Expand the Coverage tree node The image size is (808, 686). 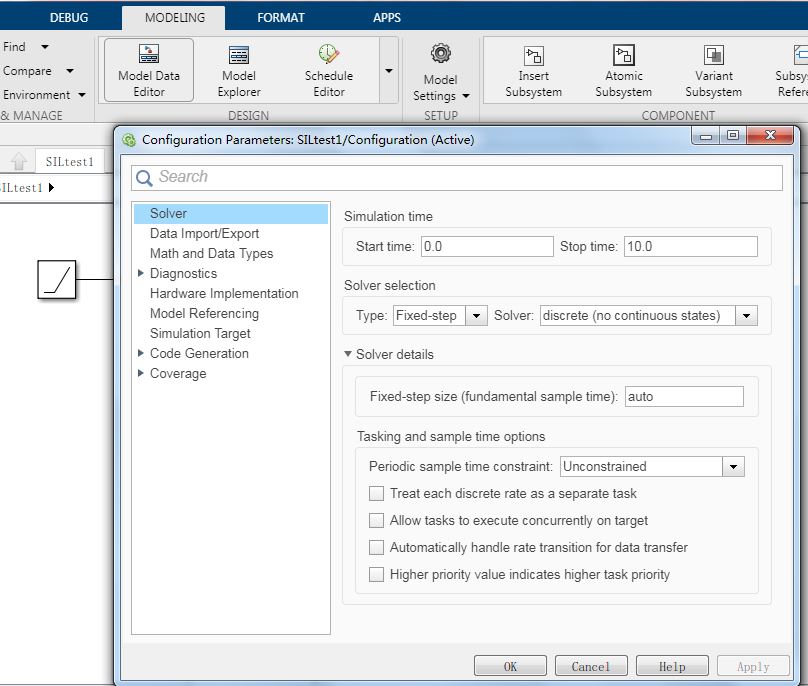pos(140,373)
